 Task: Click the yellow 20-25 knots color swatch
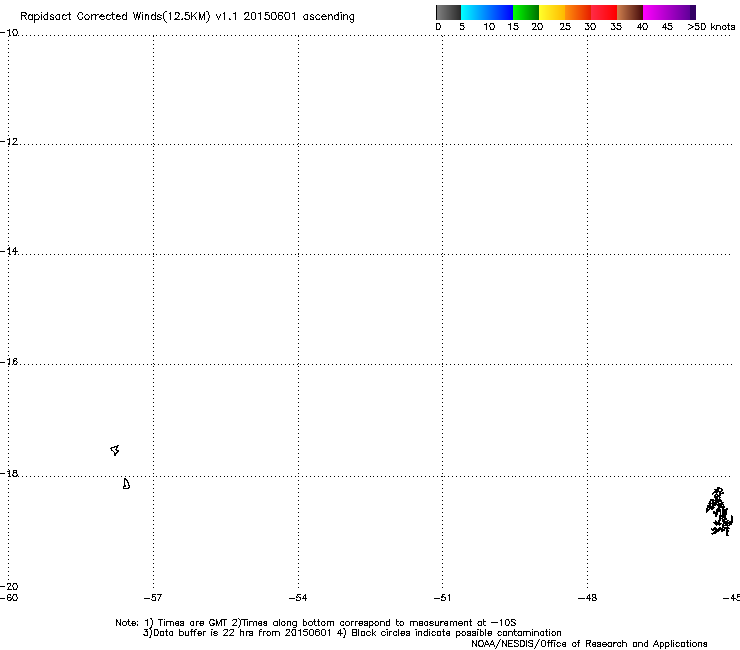[552, 12]
